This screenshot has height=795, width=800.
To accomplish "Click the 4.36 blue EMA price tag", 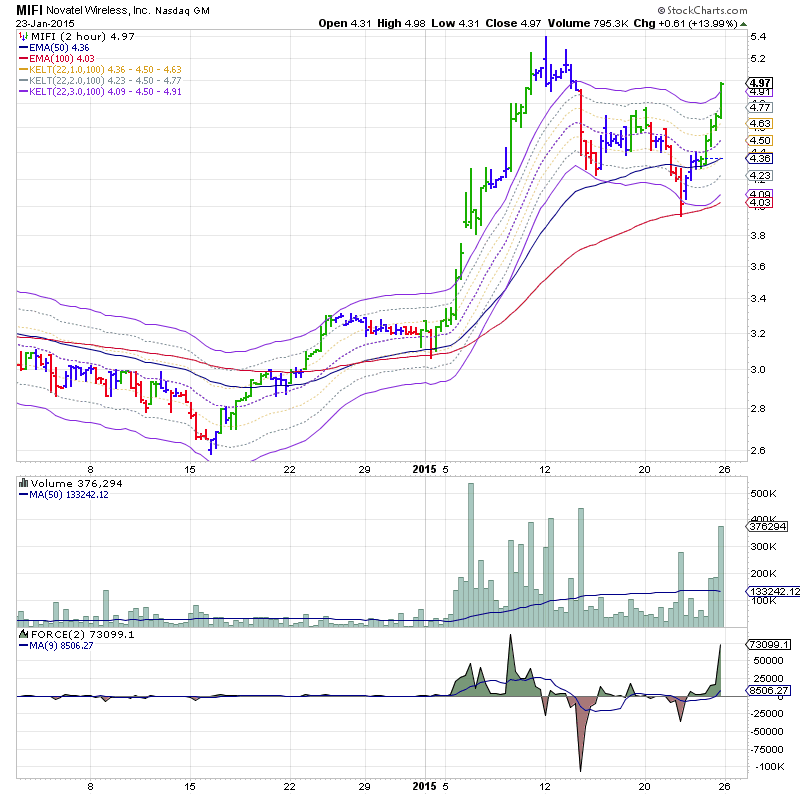I will [x=760, y=158].
